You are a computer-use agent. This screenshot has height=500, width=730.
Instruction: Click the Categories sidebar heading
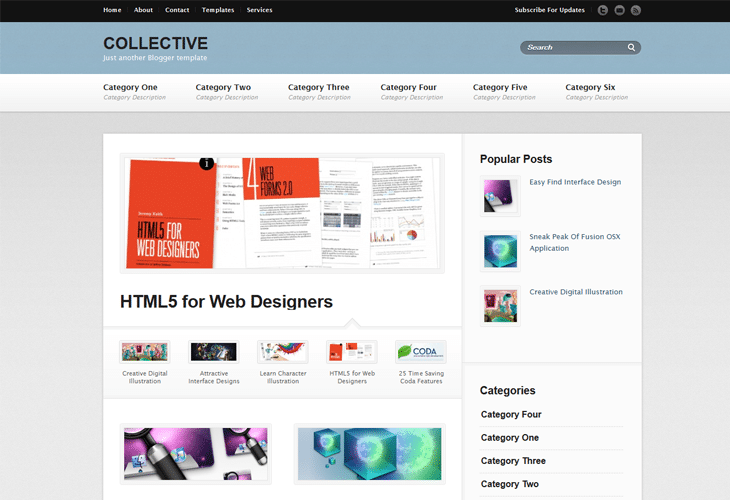507,391
